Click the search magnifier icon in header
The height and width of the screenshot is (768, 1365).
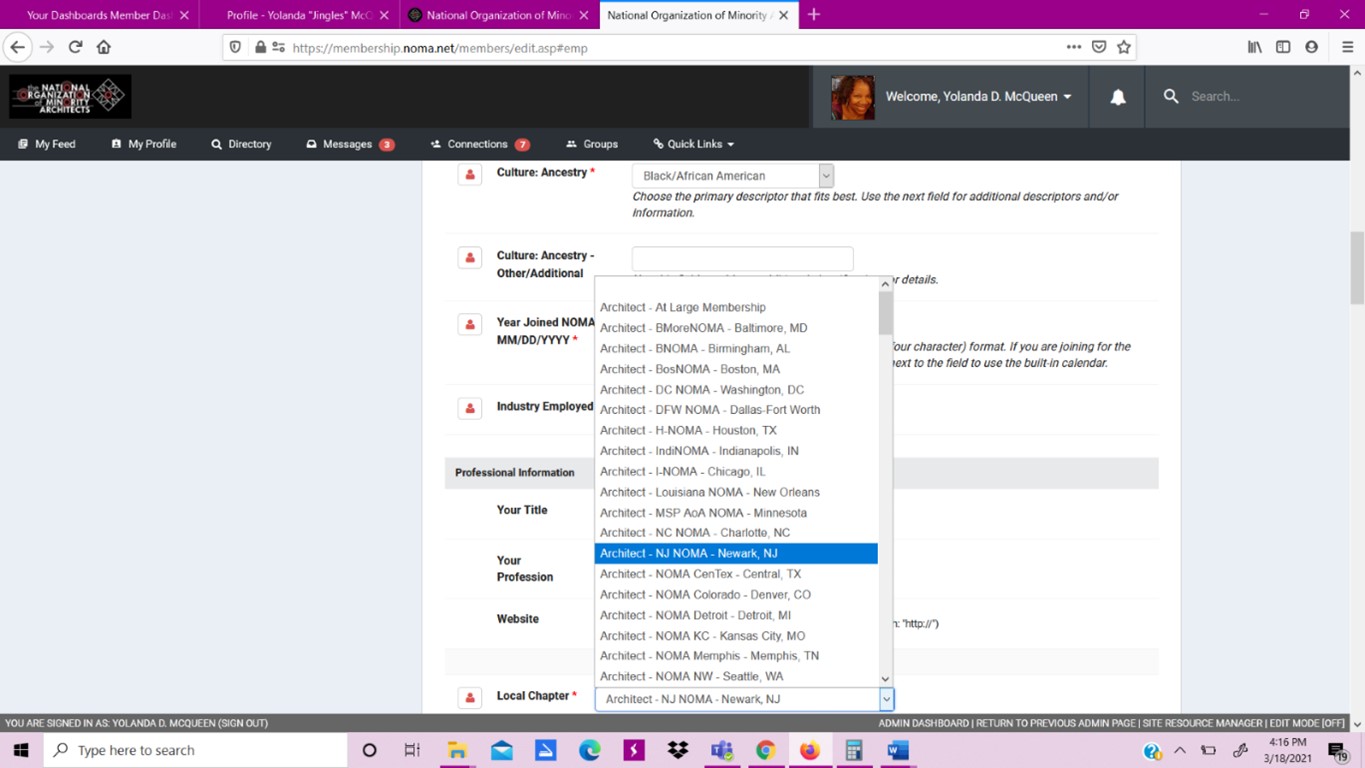1171,96
